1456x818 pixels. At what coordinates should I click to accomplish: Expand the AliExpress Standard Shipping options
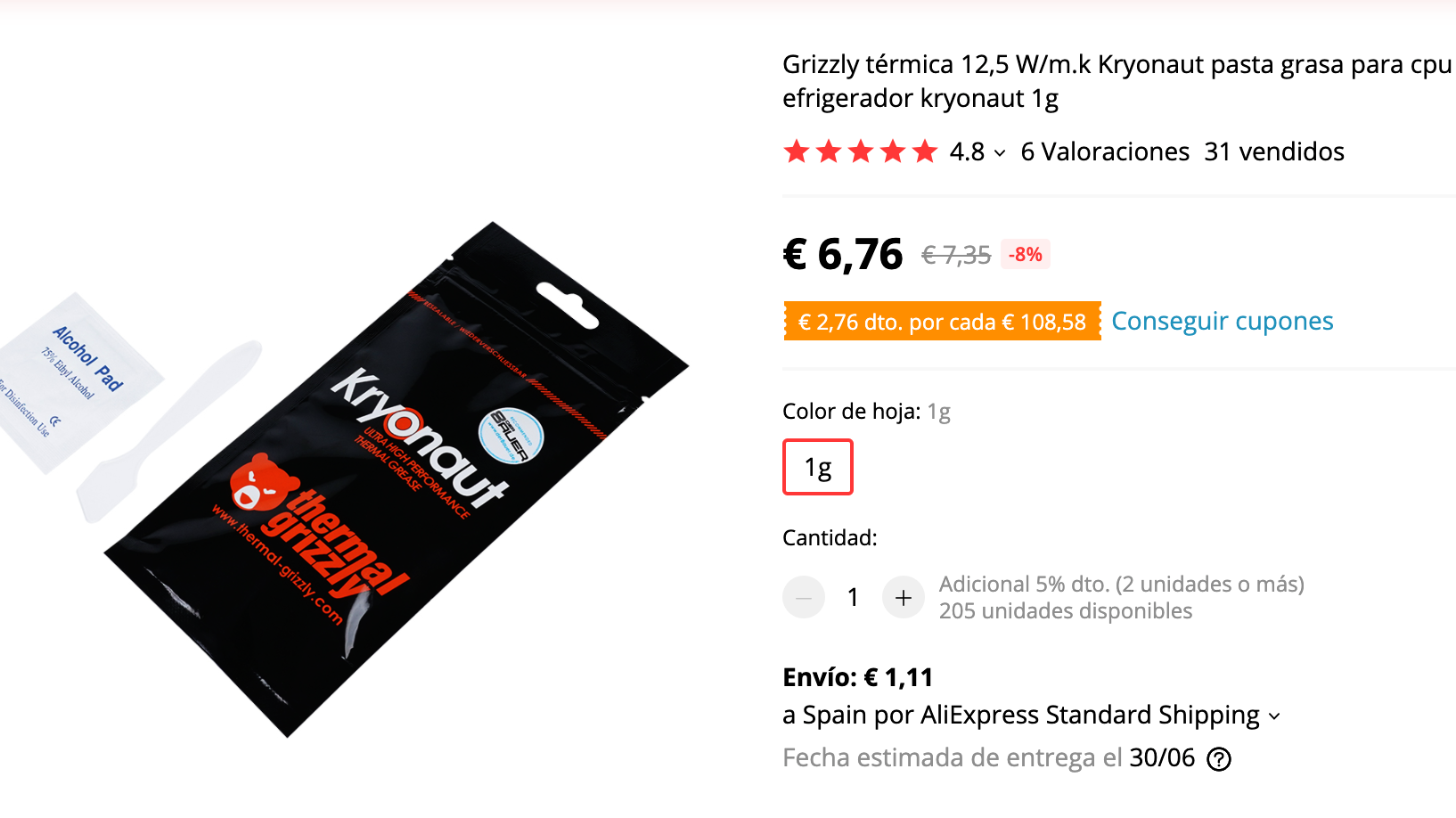tap(1274, 716)
